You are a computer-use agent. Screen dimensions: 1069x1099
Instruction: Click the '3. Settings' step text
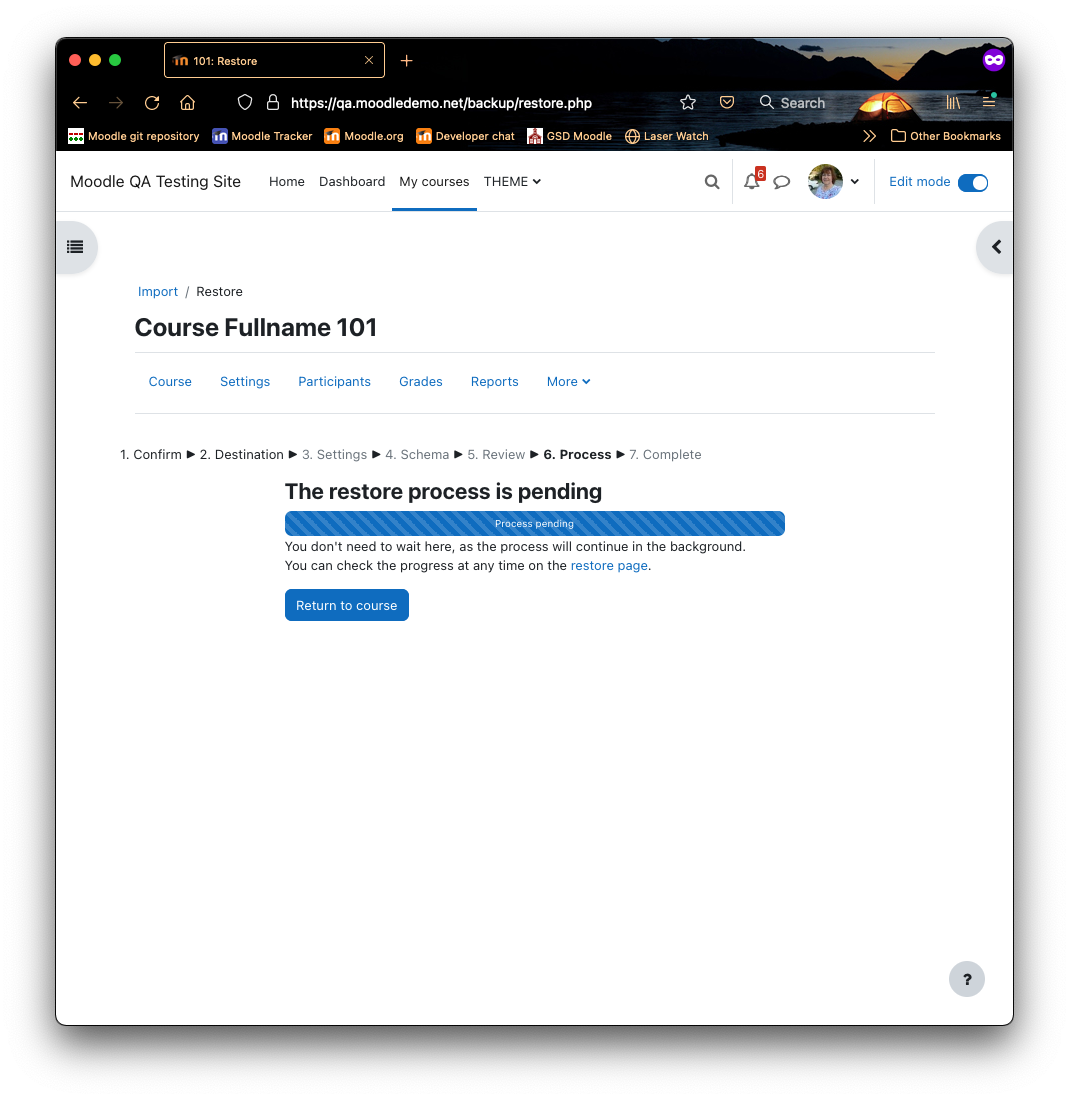(x=334, y=454)
